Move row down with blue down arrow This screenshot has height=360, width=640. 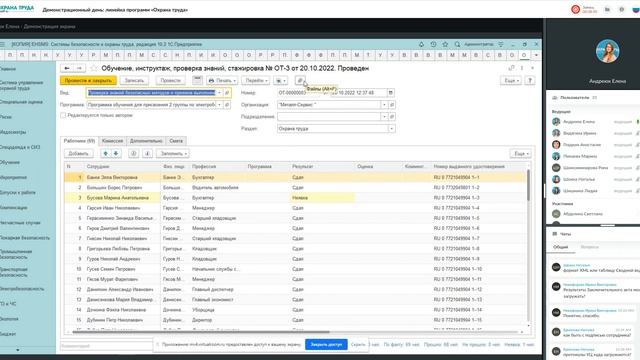click(x=116, y=153)
